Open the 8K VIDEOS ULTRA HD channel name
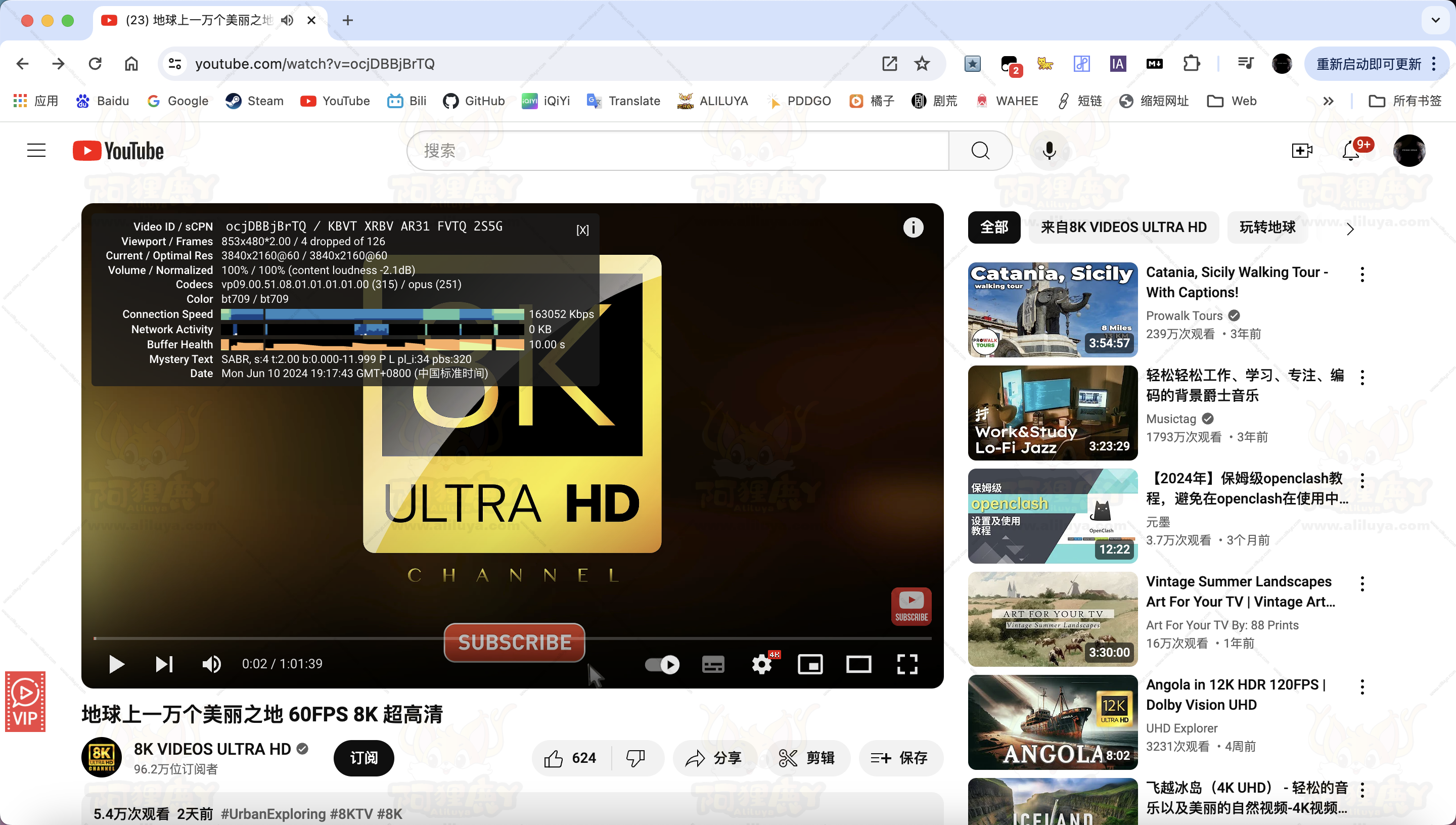Viewport: 1456px width, 825px height. [x=212, y=749]
